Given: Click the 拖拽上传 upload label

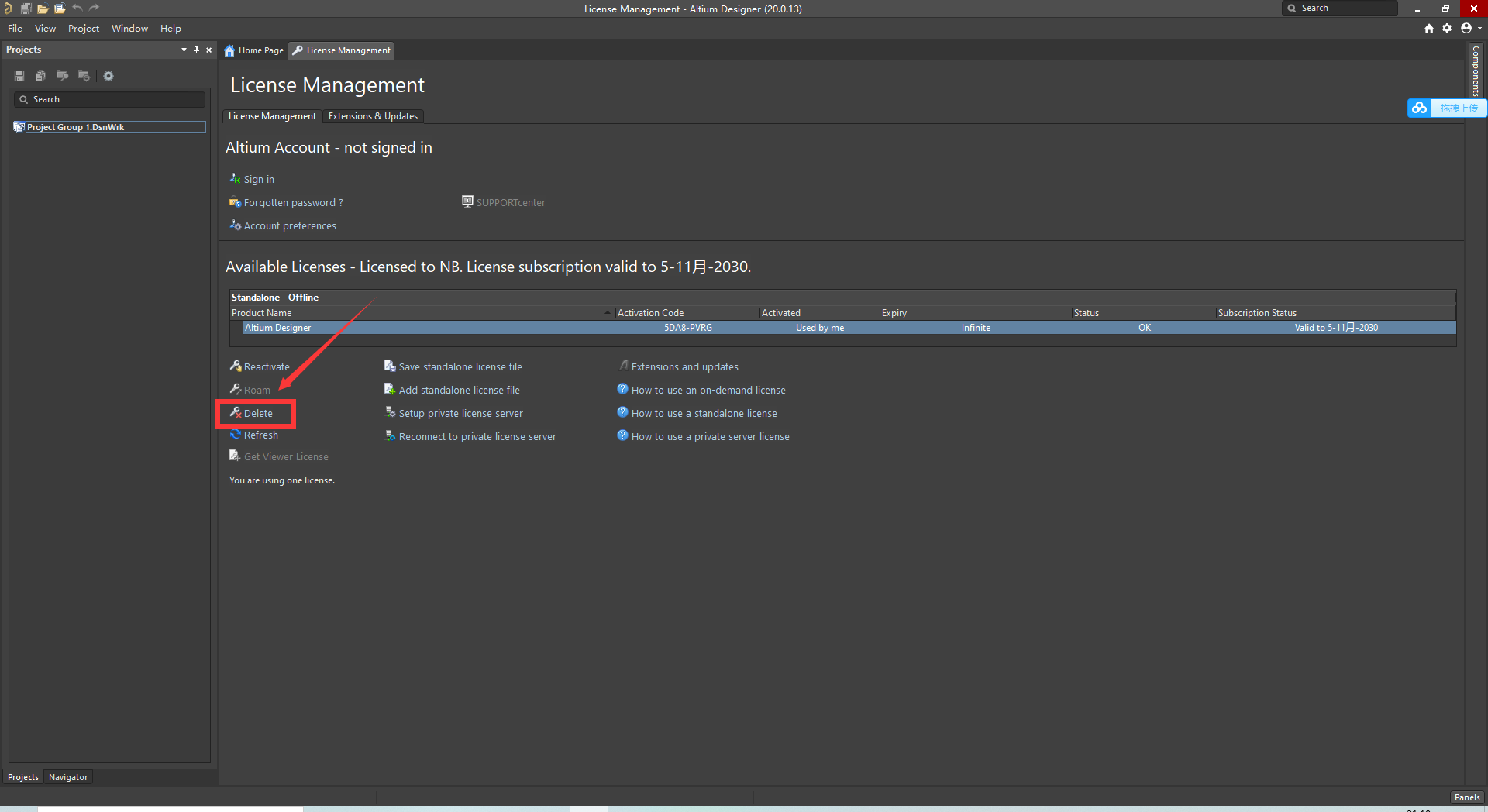Looking at the screenshot, I should pos(1459,108).
